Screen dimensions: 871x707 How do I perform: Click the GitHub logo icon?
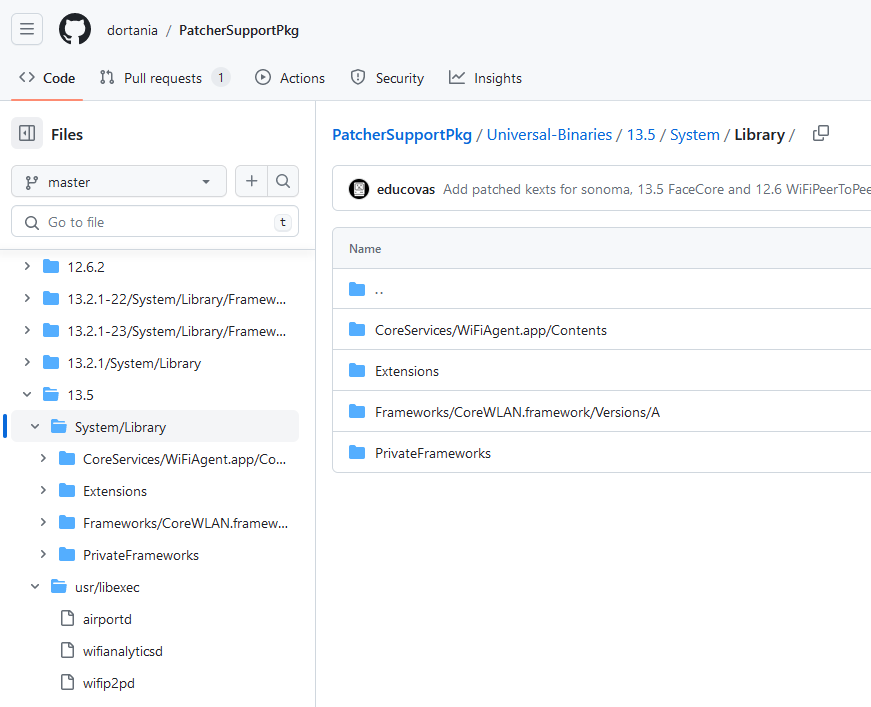coord(75,29)
